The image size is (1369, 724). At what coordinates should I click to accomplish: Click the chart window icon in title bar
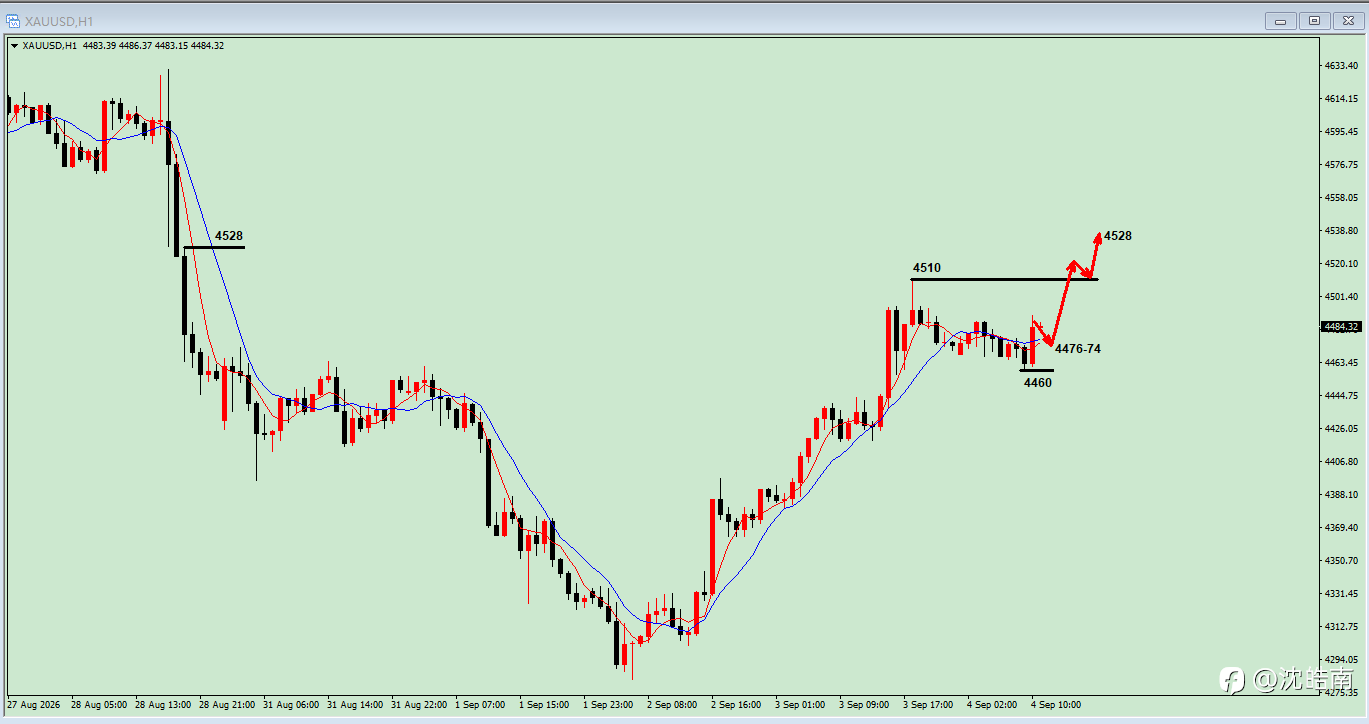[x=12, y=20]
